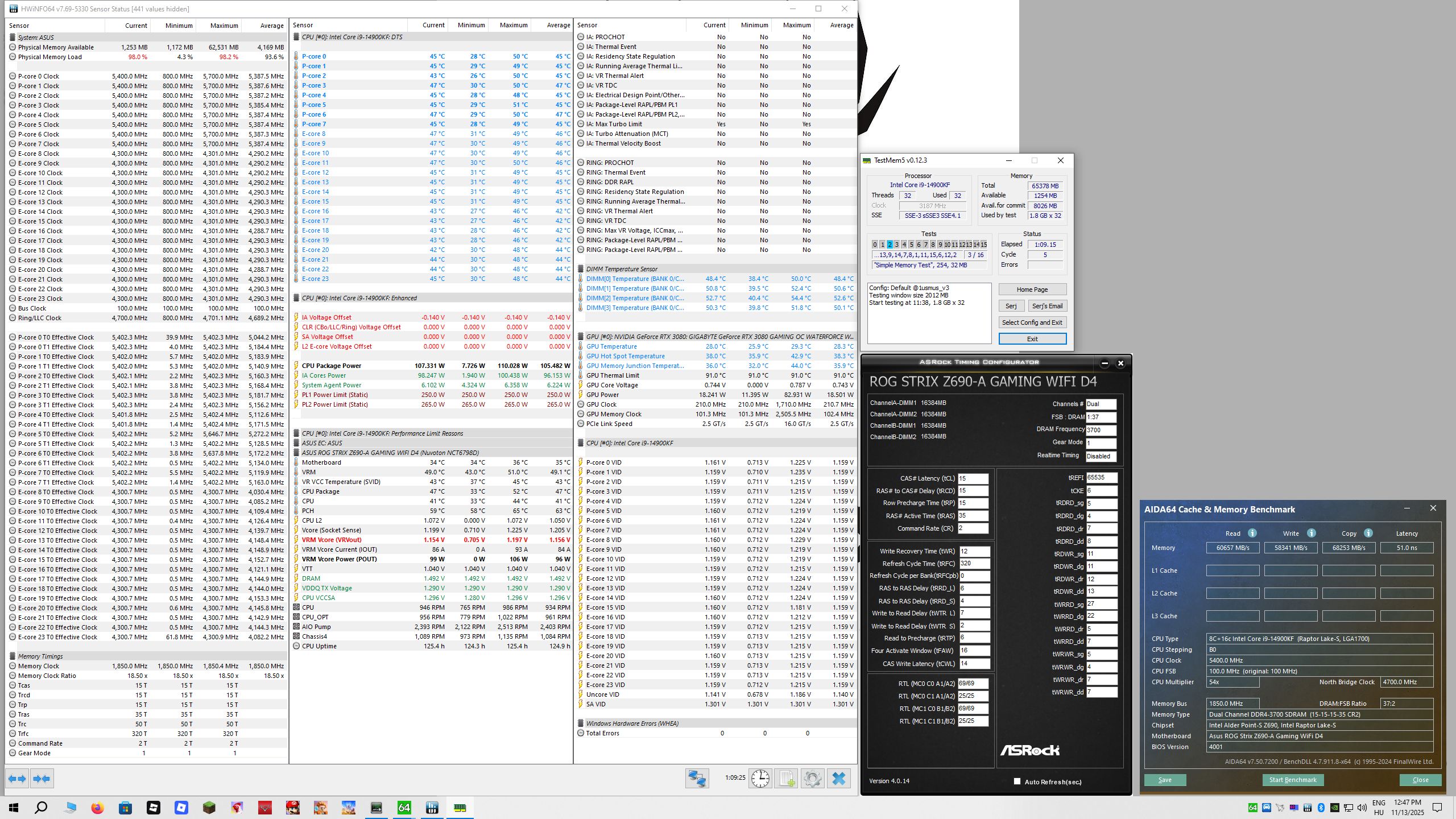Screen dimensions: 1456x819
Task: Click the CAS# Latency (tCL) value field
Action: pos(973,478)
